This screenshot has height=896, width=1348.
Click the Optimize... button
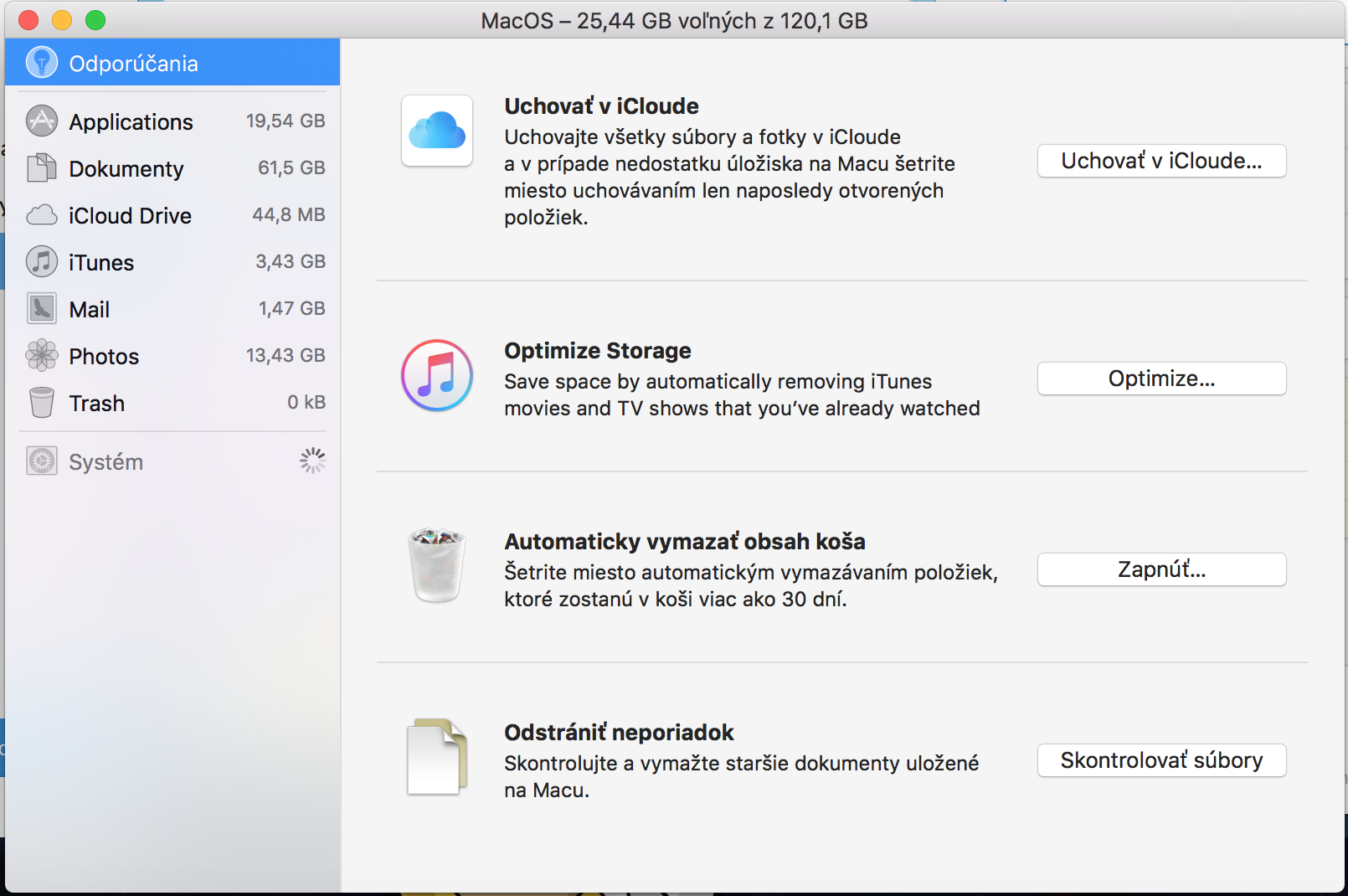(x=1161, y=378)
